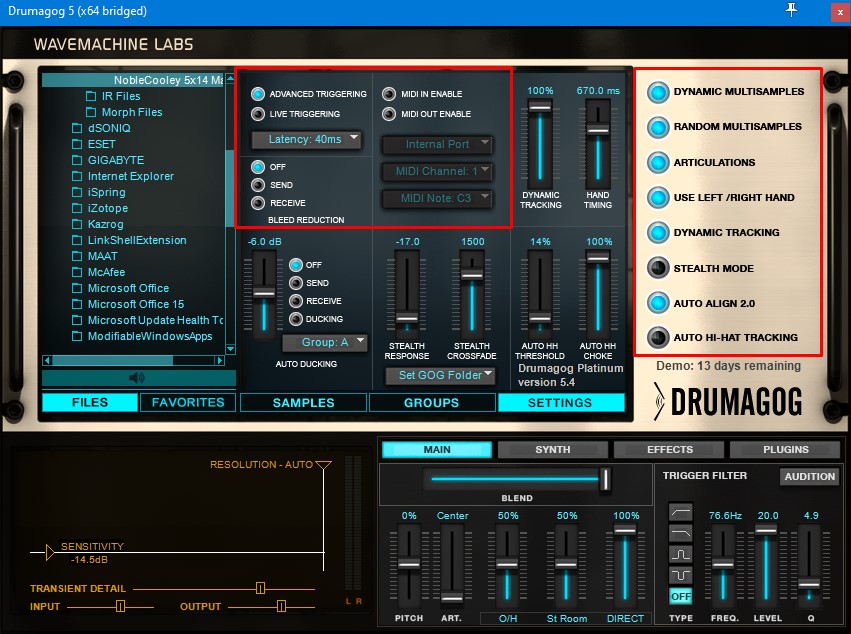851x634 pixels.
Task: Open the Effects tab
Action: [670, 449]
